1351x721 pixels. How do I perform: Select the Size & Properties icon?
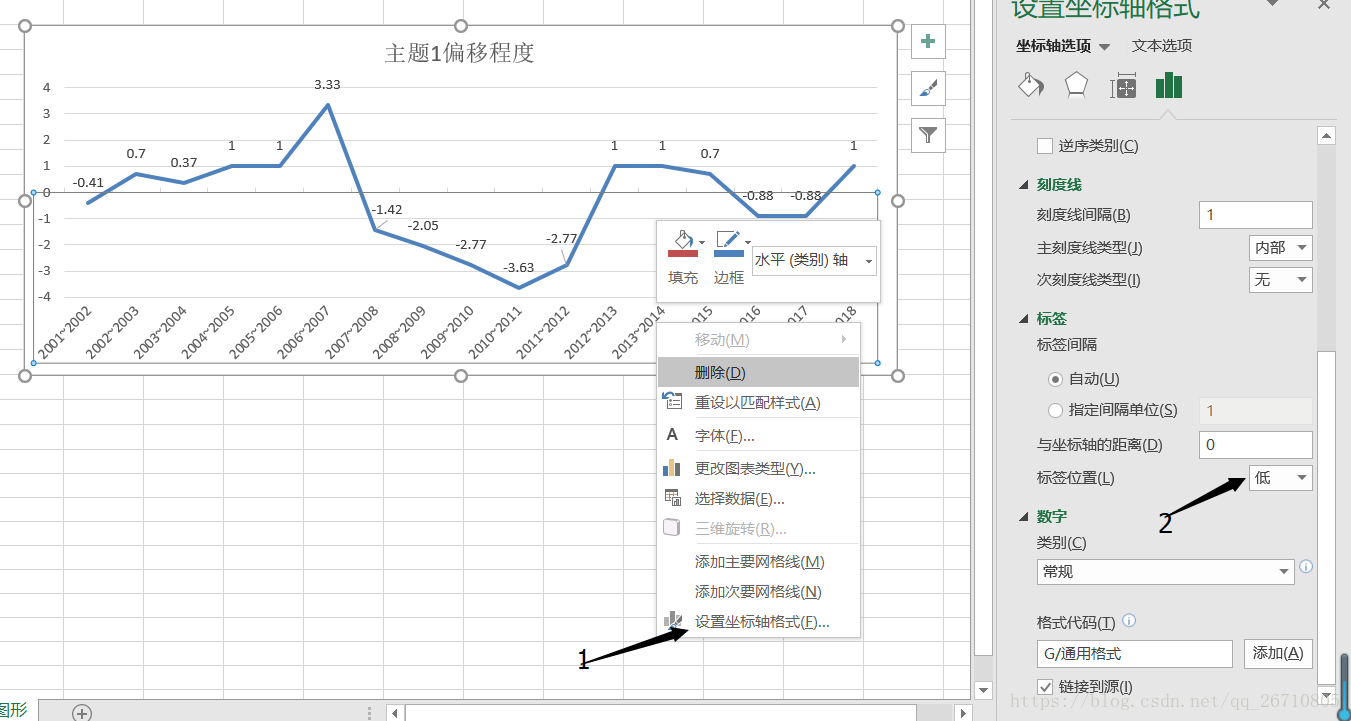[1123, 86]
